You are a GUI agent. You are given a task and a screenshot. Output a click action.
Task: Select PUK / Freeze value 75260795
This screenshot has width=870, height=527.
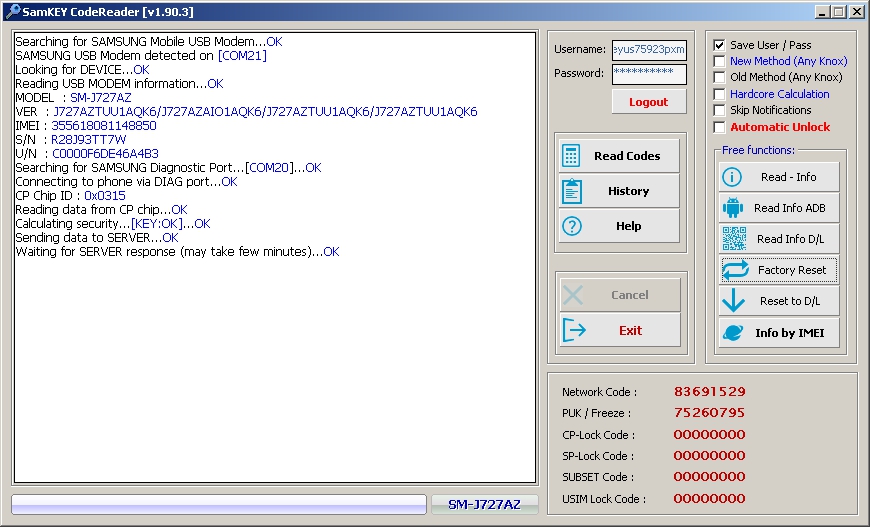(710, 413)
